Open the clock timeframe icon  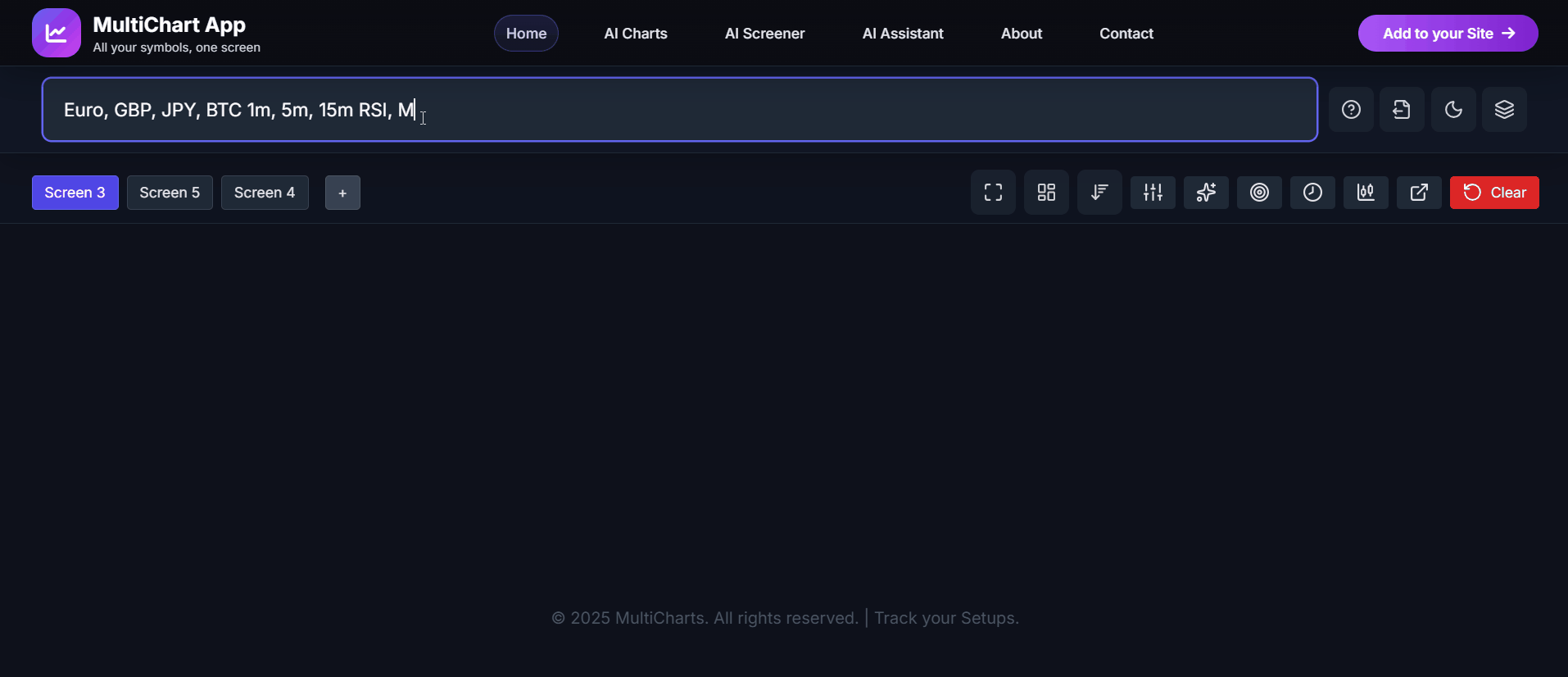tap(1312, 193)
